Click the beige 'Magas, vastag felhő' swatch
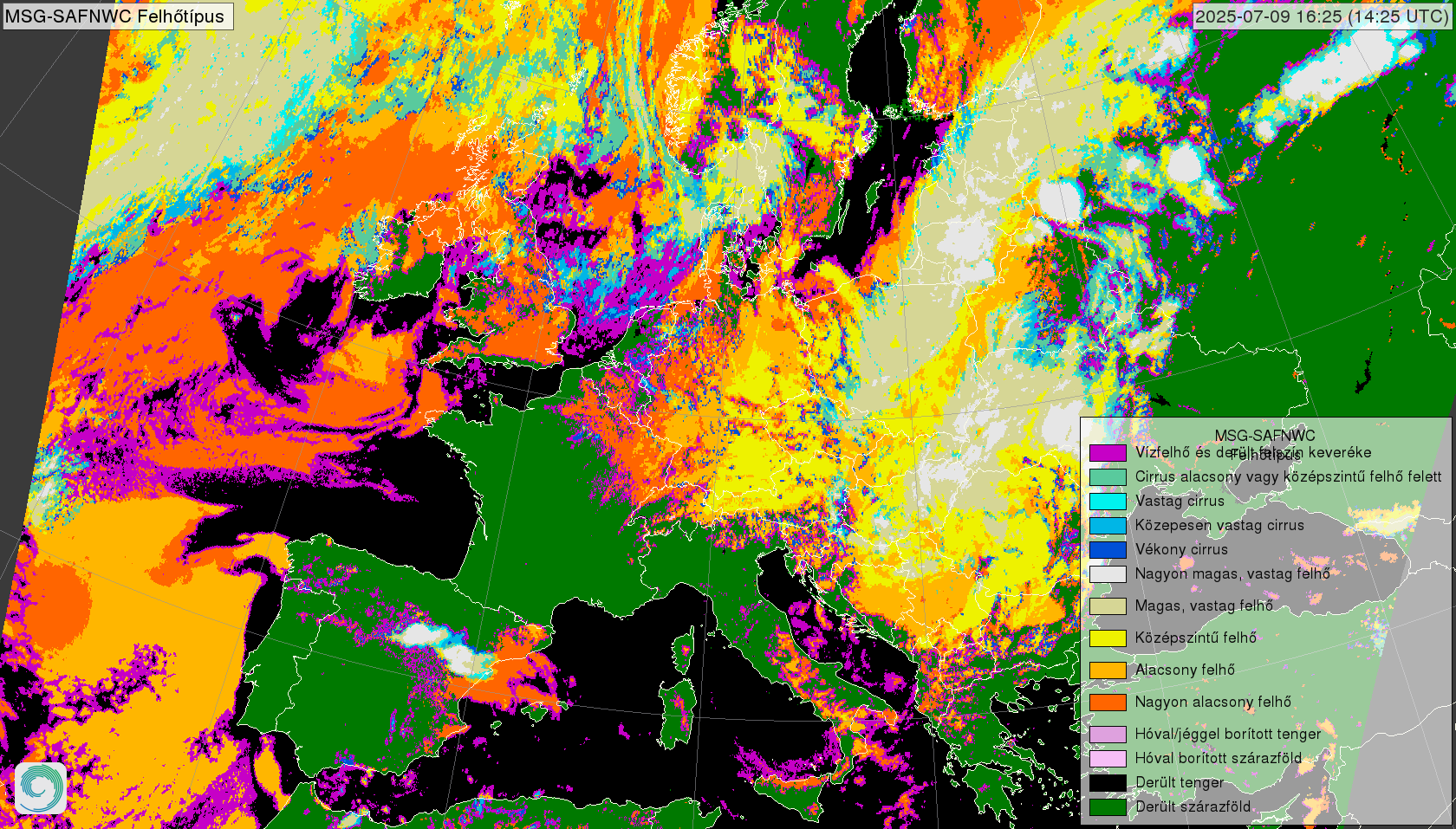The width and height of the screenshot is (1456, 829). point(1108,606)
